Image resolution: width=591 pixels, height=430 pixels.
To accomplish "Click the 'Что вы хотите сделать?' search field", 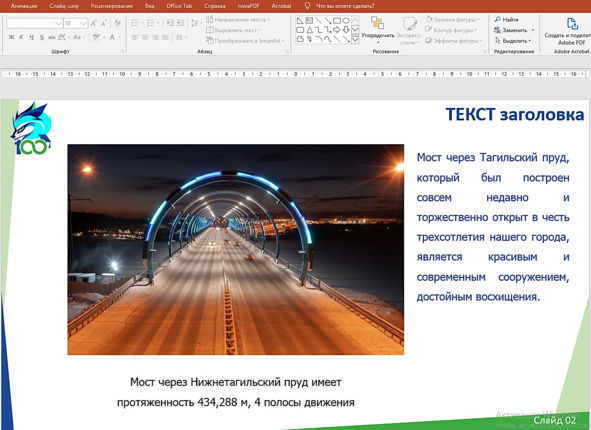I will pyautogui.click(x=345, y=6).
